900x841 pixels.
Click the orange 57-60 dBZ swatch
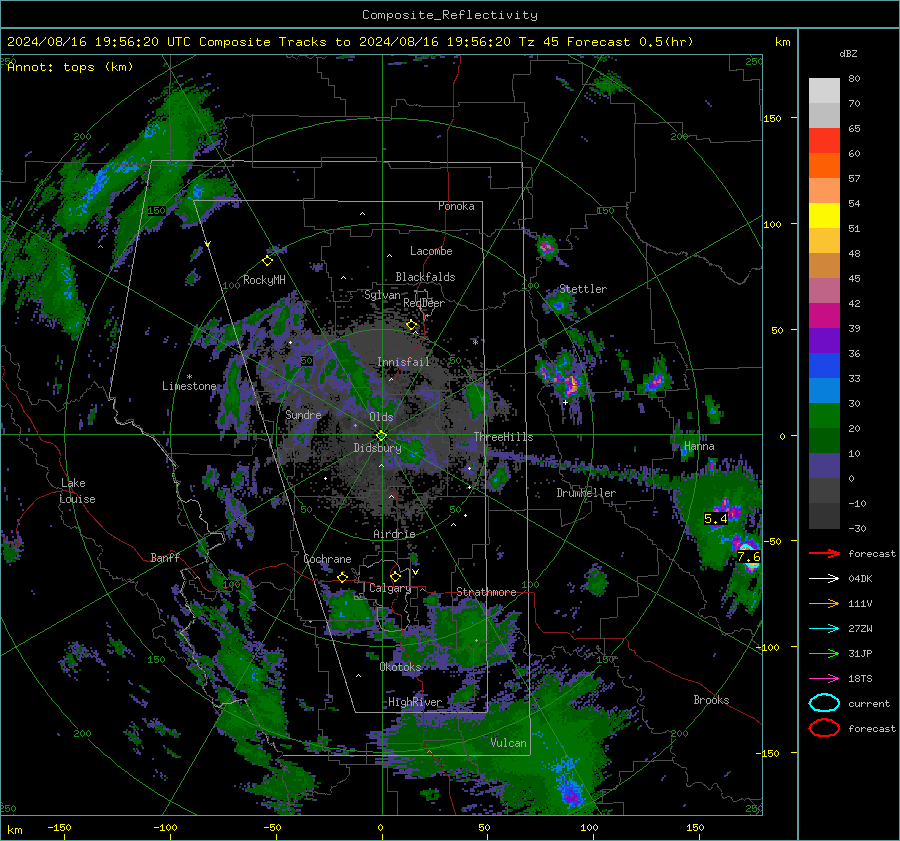[824, 166]
